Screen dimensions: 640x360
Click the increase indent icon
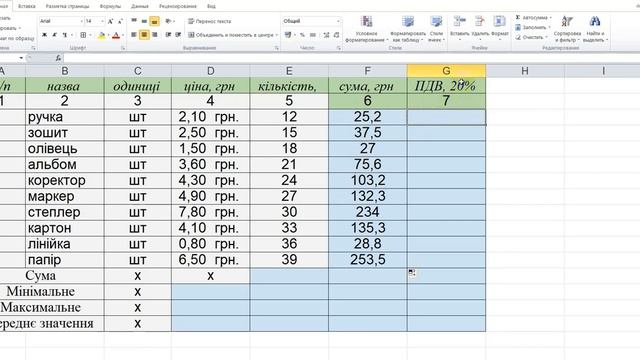point(178,35)
